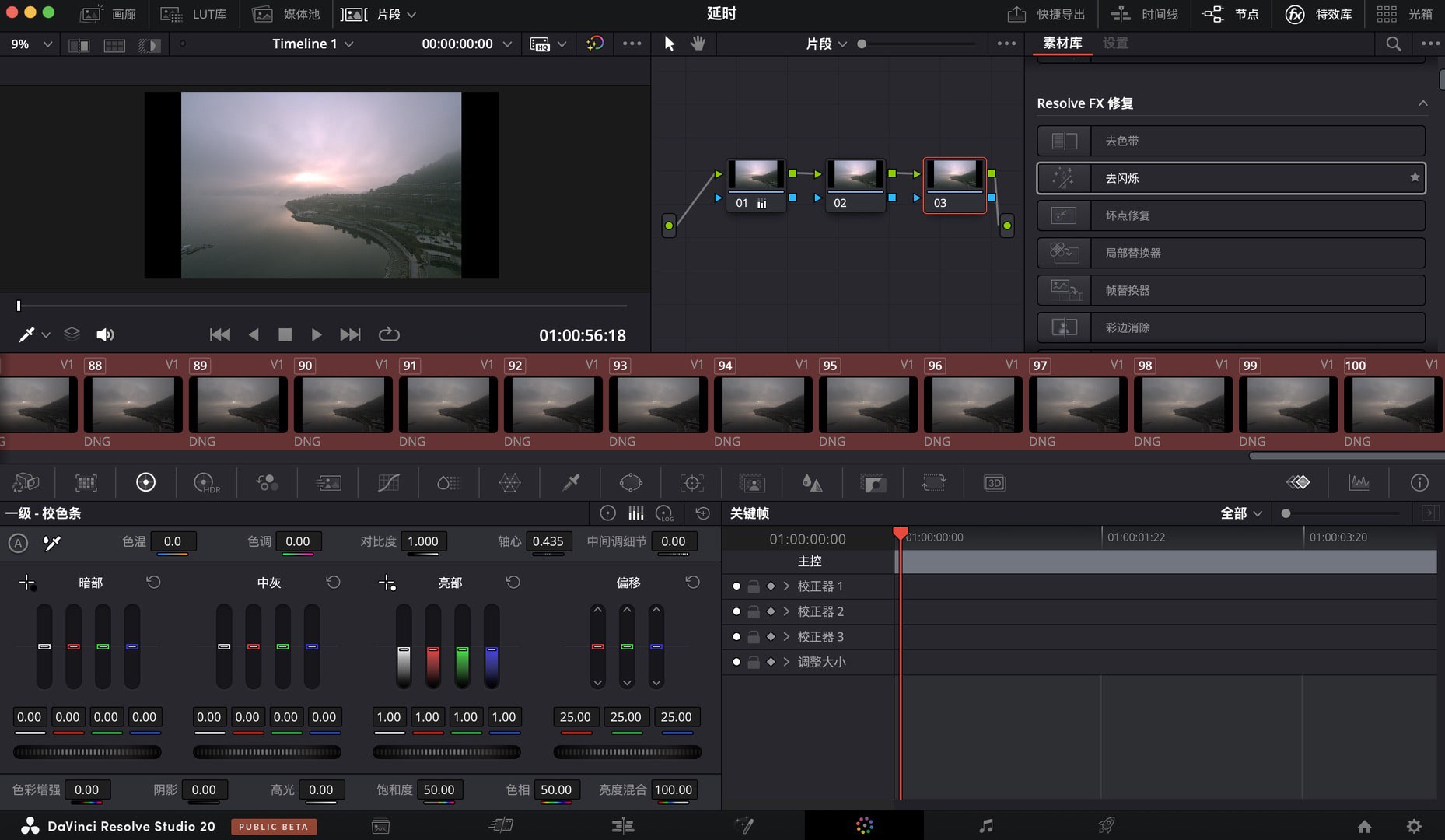Open the eyedropper options dropdown
Image resolution: width=1445 pixels, height=840 pixels.
46,334
